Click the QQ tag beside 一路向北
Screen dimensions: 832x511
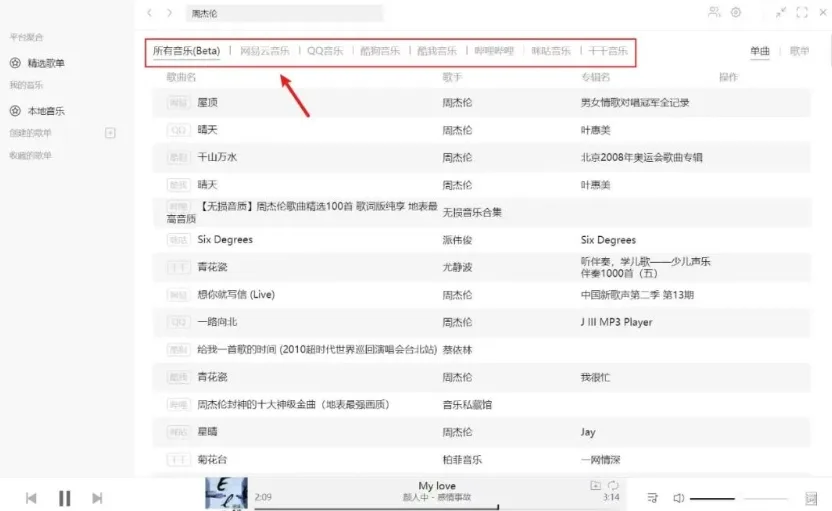pyautogui.click(x=178, y=322)
